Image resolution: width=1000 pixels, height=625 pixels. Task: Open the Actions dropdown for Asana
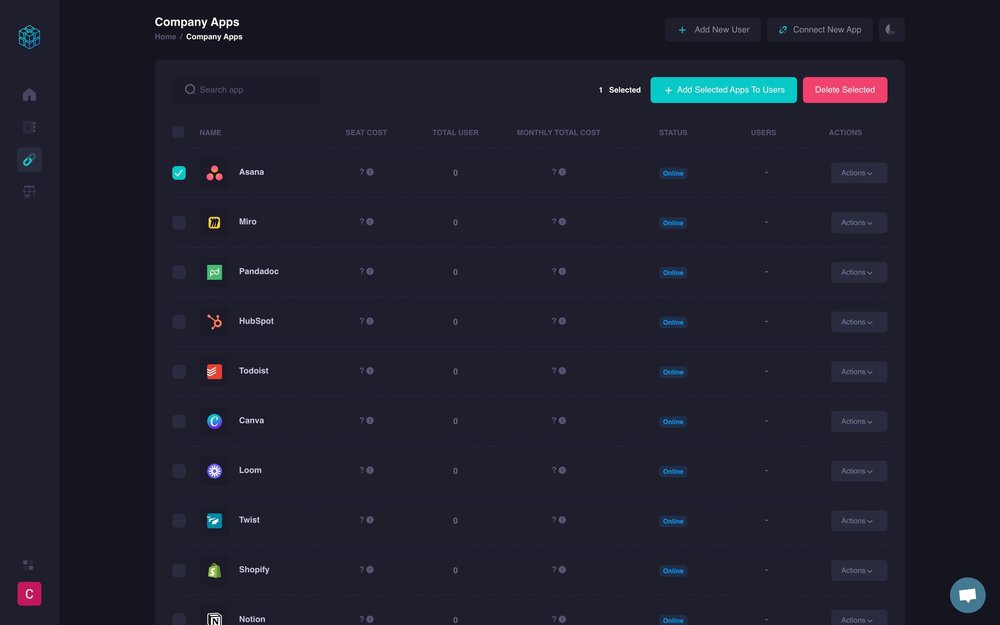pyautogui.click(x=858, y=172)
